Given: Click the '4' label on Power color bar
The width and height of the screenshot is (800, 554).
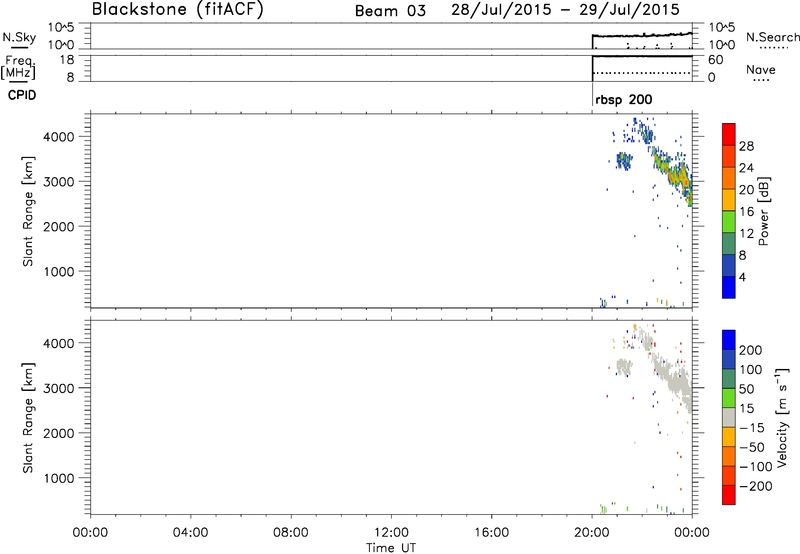Looking at the screenshot, I should pyautogui.click(x=742, y=277).
